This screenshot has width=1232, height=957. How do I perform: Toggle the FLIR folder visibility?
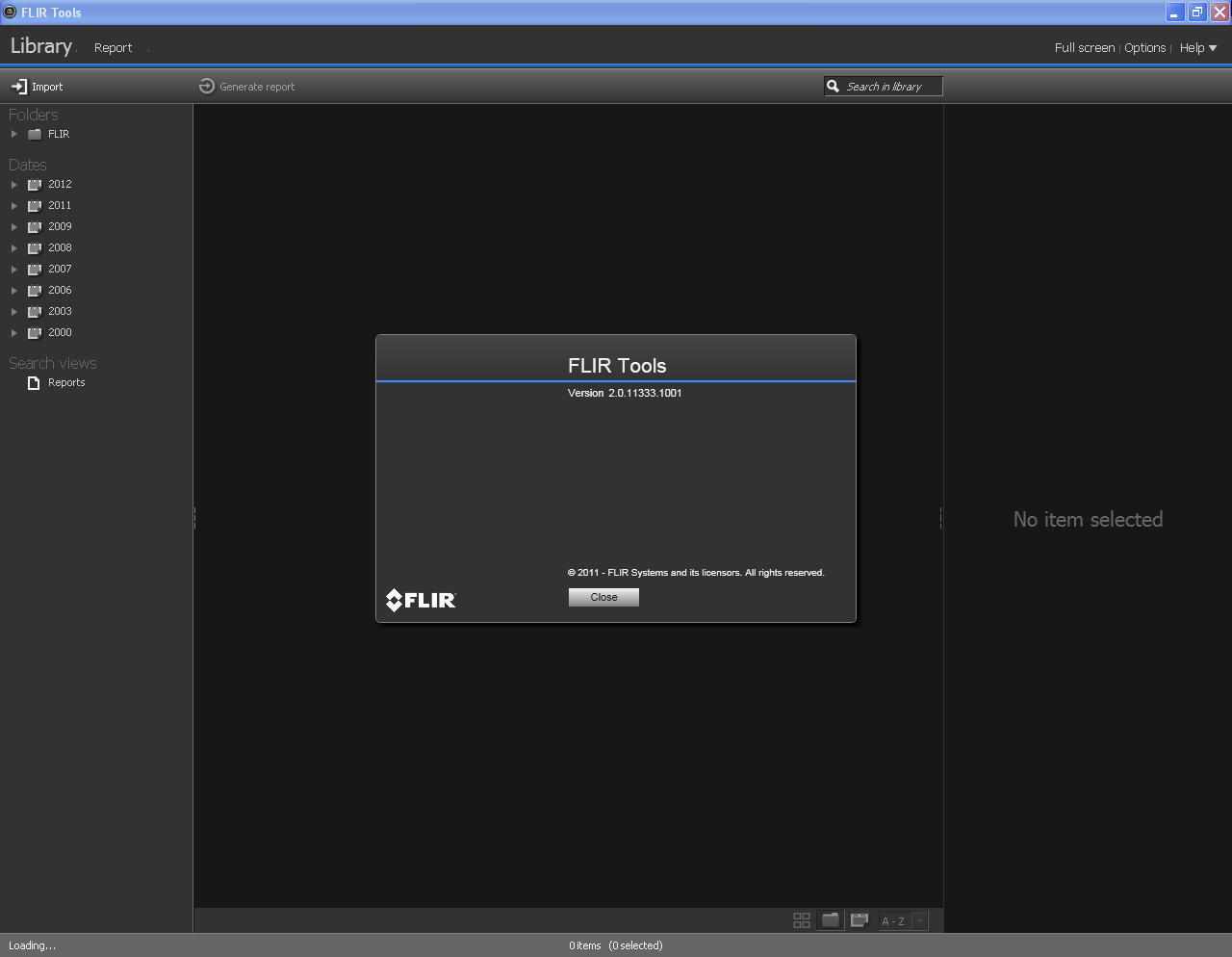14,134
